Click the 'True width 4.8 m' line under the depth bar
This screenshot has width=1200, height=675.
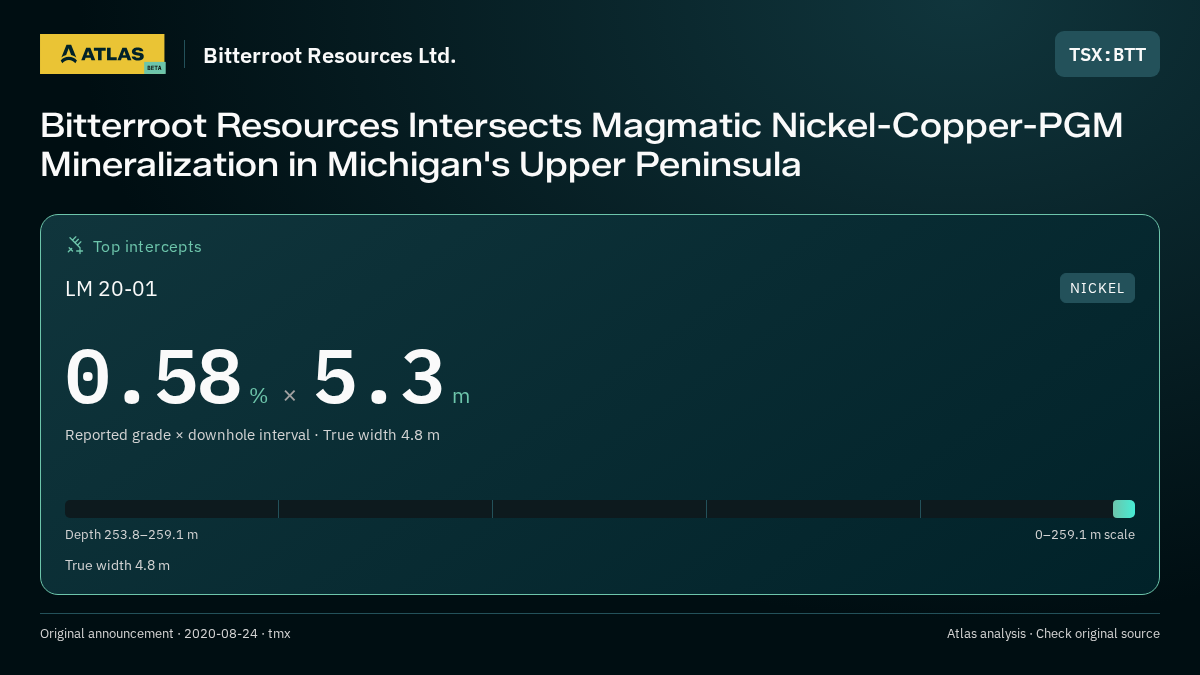click(117, 565)
